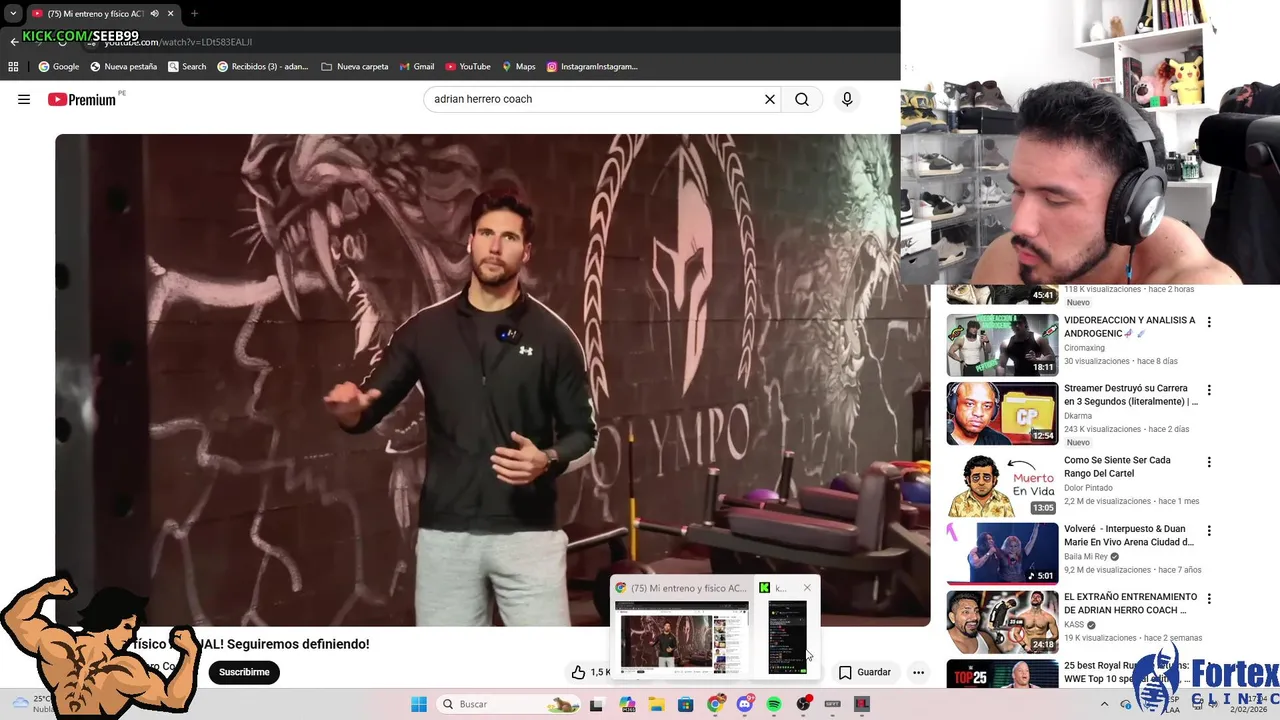Open the YouTube bookmark
The width and height of the screenshot is (1280, 720).
click(x=468, y=67)
